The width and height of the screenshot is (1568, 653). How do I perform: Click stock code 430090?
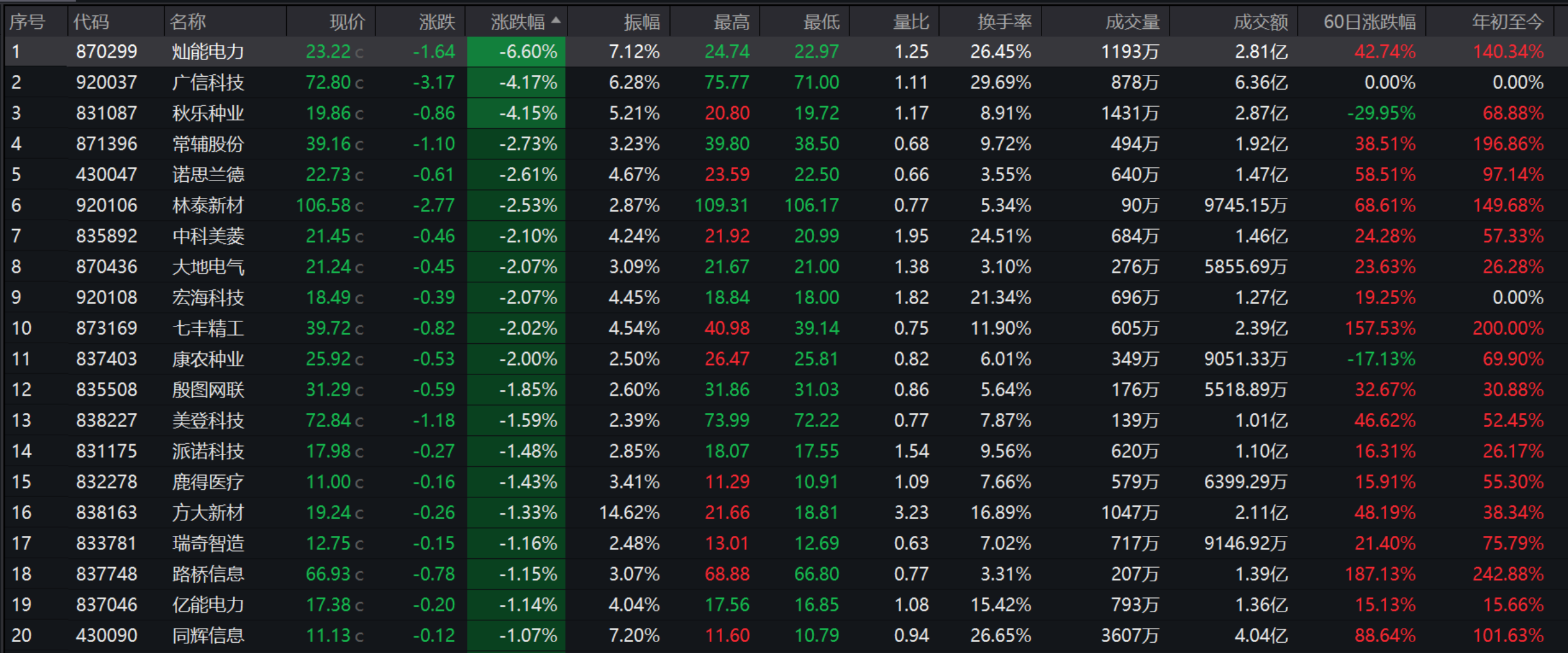(x=106, y=636)
